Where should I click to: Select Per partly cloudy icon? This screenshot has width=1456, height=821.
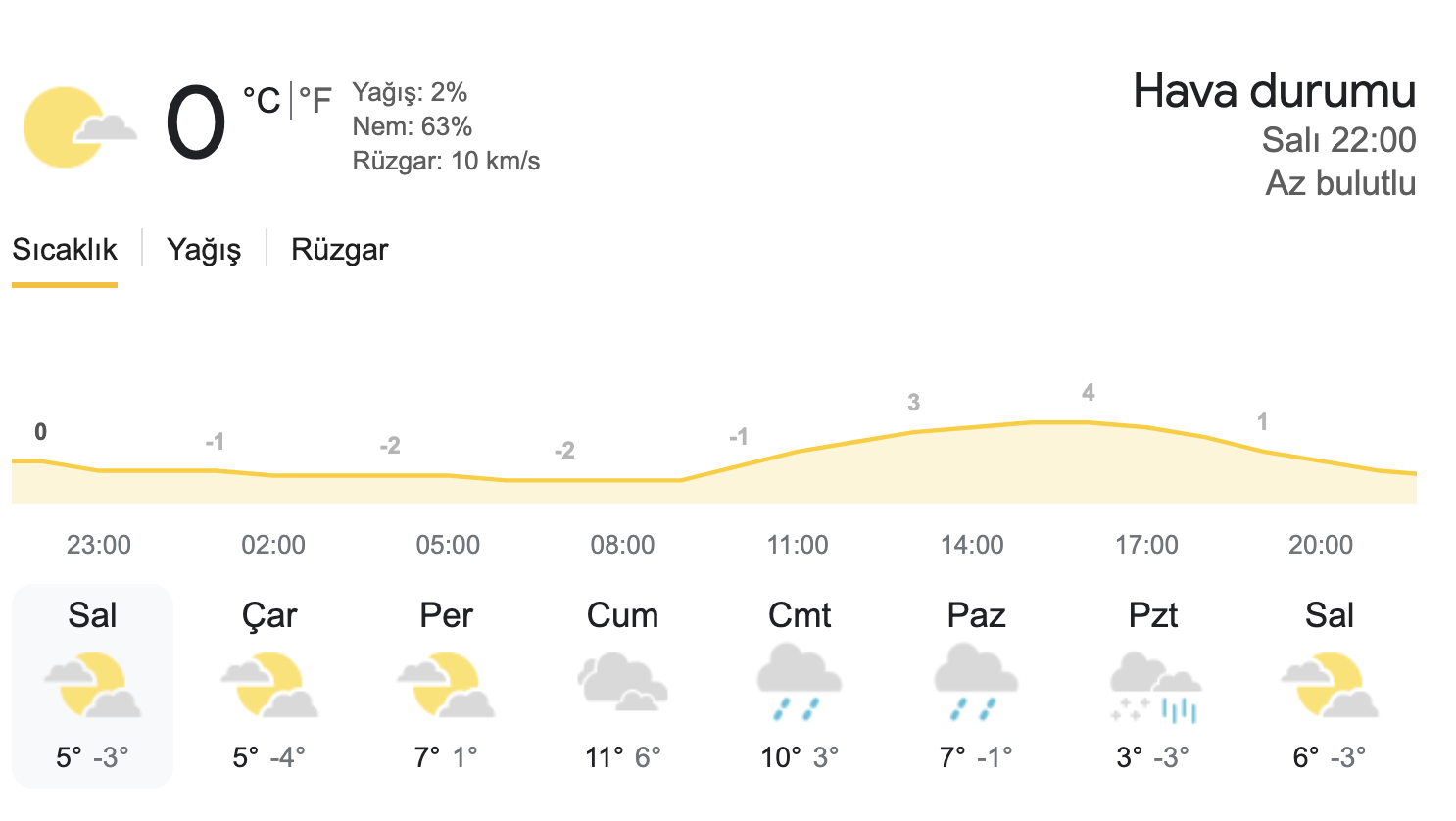[446, 685]
